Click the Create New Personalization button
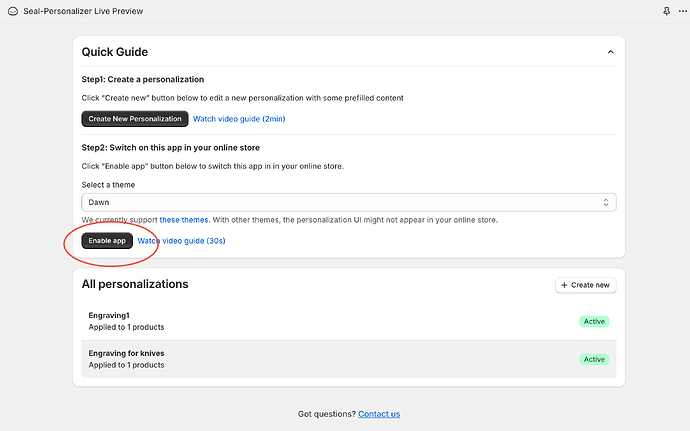690x431 pixels. tap(135, 119)
